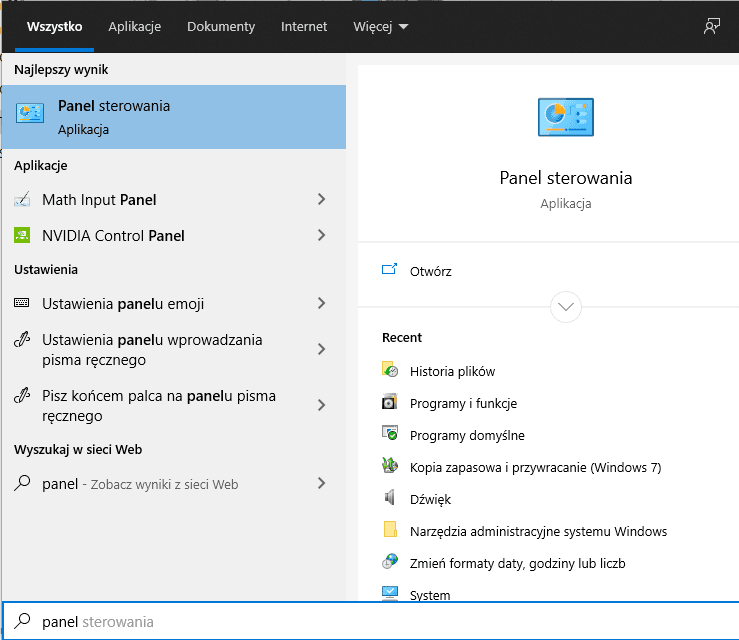Open the NVIDIA Control Panel result
This screenshot has width=739, height=640.
[x=174, y=235]
